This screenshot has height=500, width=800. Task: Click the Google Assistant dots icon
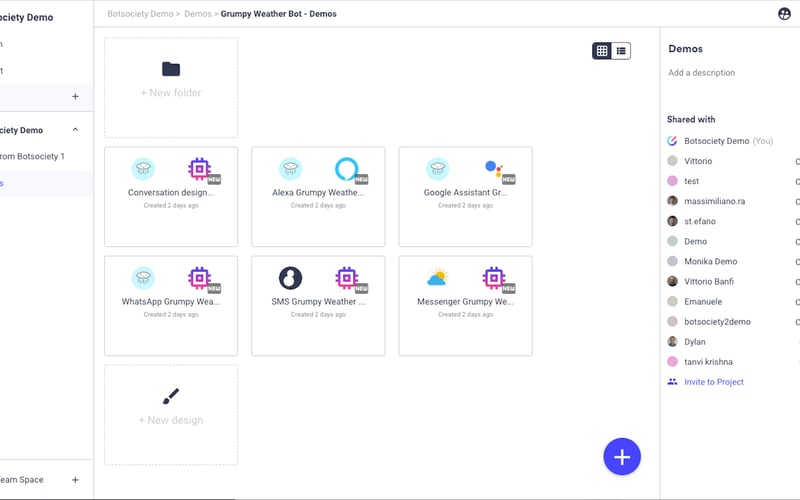tap(493, 168)
